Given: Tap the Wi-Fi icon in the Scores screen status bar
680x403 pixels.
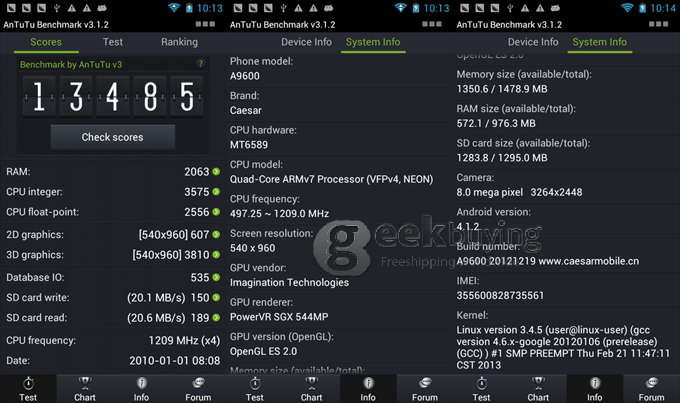Looking at the screenshot, I should pos(174,8).
